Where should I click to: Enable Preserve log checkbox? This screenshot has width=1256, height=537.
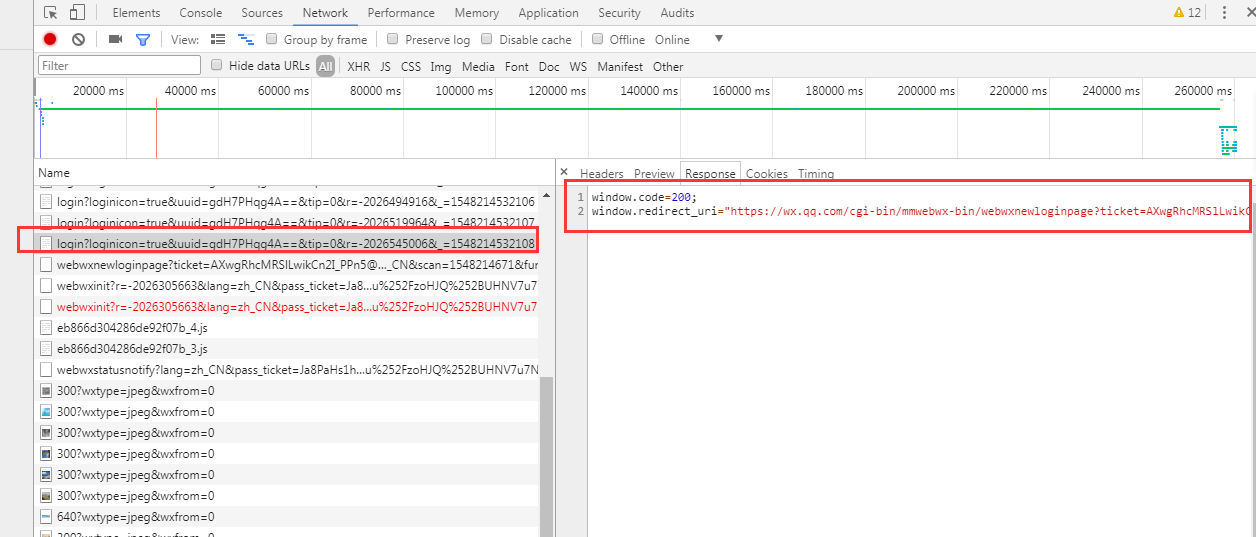(x=393, y=39)
